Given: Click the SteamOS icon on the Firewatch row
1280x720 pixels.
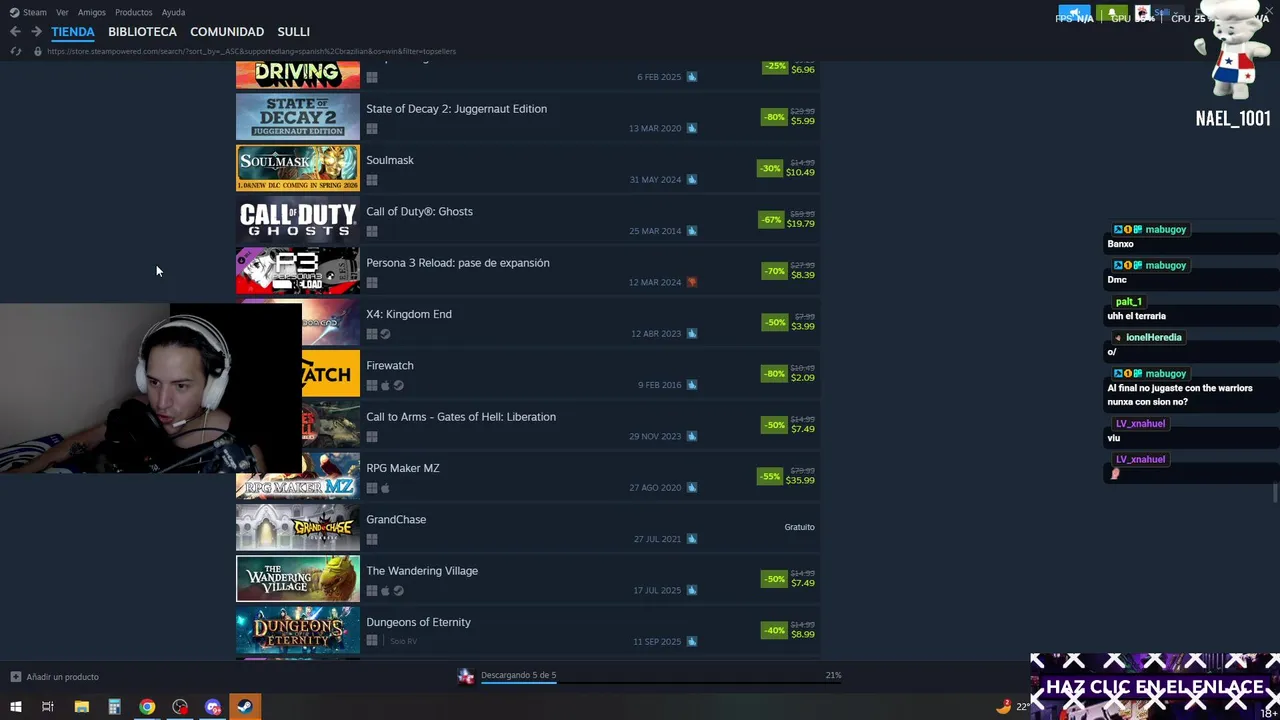Looking at the screenshot, I should [399, 386].
